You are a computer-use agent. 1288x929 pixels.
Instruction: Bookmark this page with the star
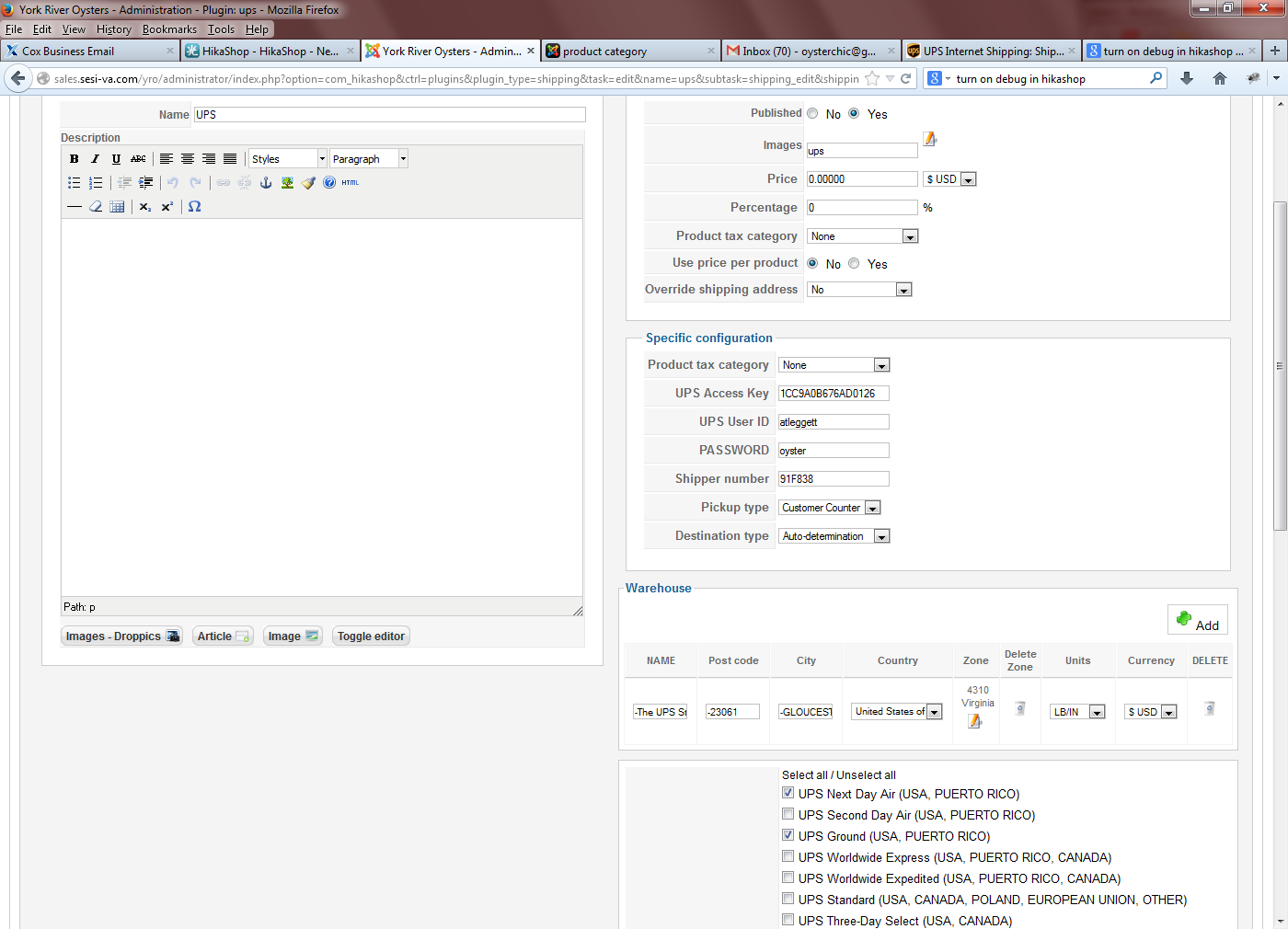[x=872, y=79]
